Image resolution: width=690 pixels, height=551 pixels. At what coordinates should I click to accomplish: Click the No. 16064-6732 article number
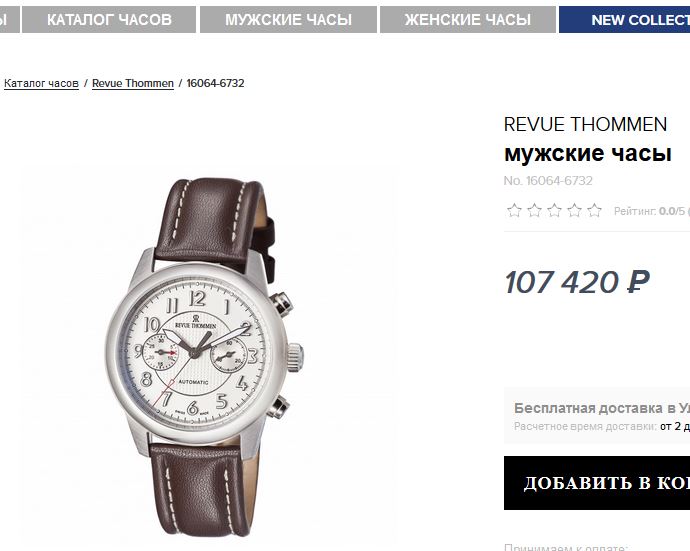point(548,181)
